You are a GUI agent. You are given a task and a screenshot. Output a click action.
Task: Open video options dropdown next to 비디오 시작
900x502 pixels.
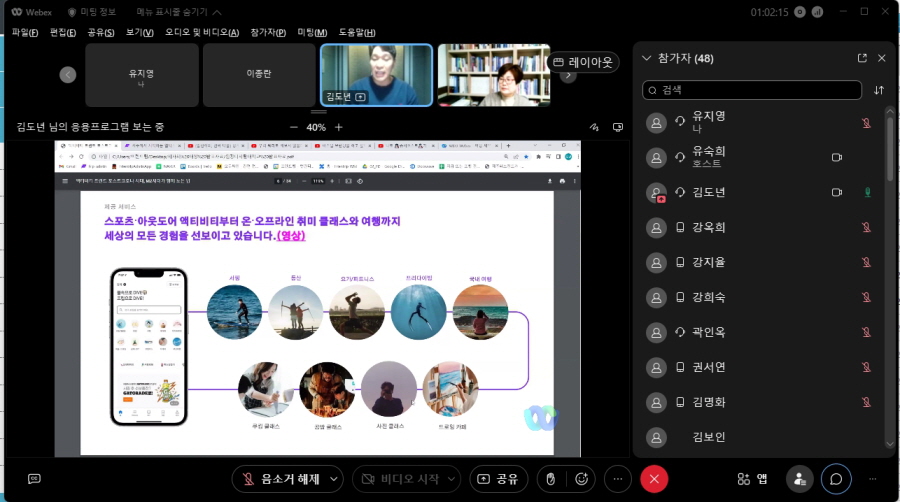coord(451,479)
